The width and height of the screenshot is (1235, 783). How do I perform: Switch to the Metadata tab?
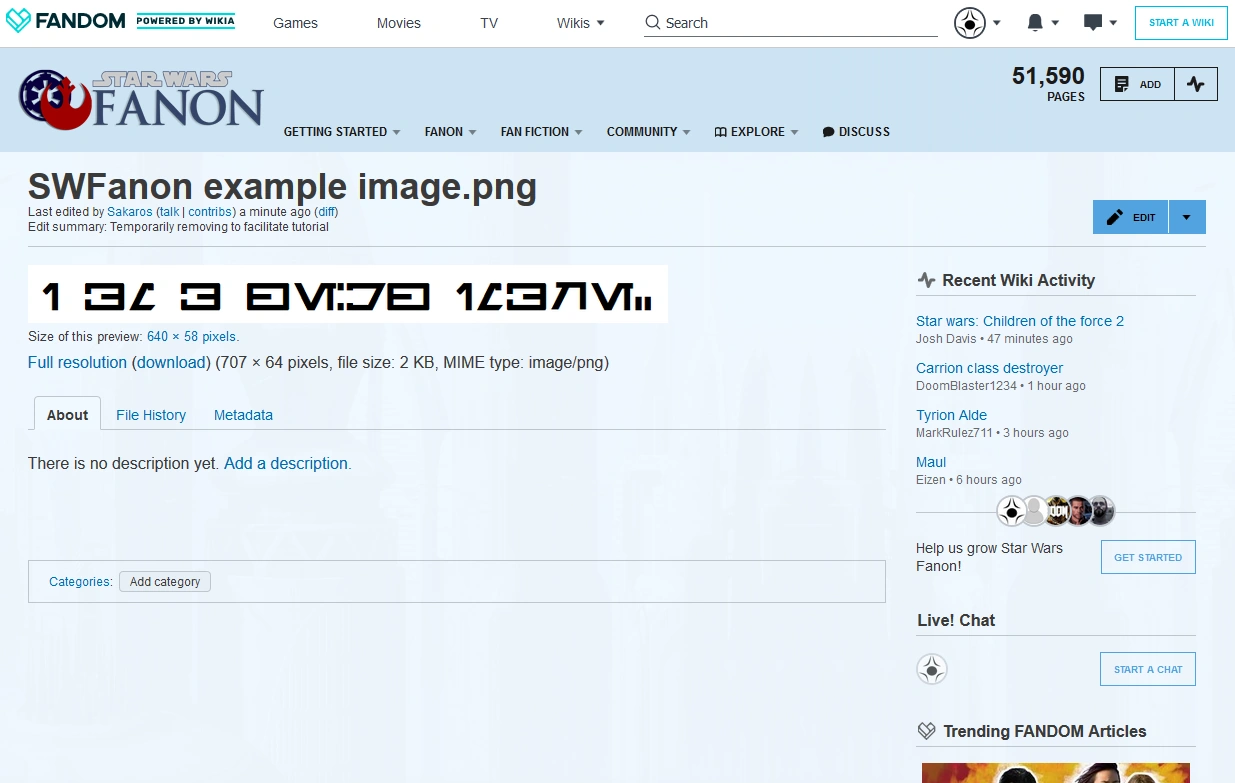coord(243,415)
